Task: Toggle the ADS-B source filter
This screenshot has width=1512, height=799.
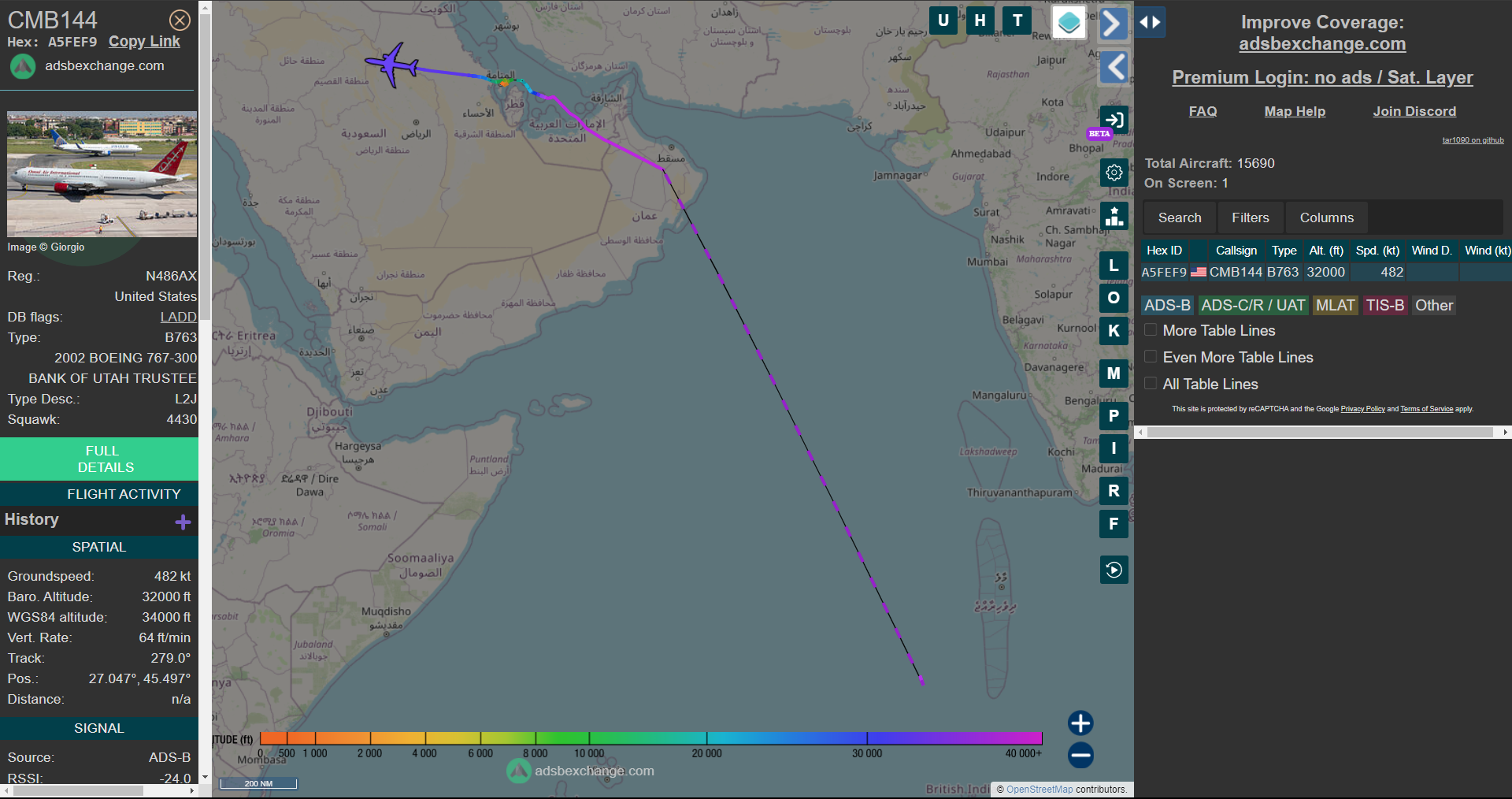Action: [x=1167, y=305]
